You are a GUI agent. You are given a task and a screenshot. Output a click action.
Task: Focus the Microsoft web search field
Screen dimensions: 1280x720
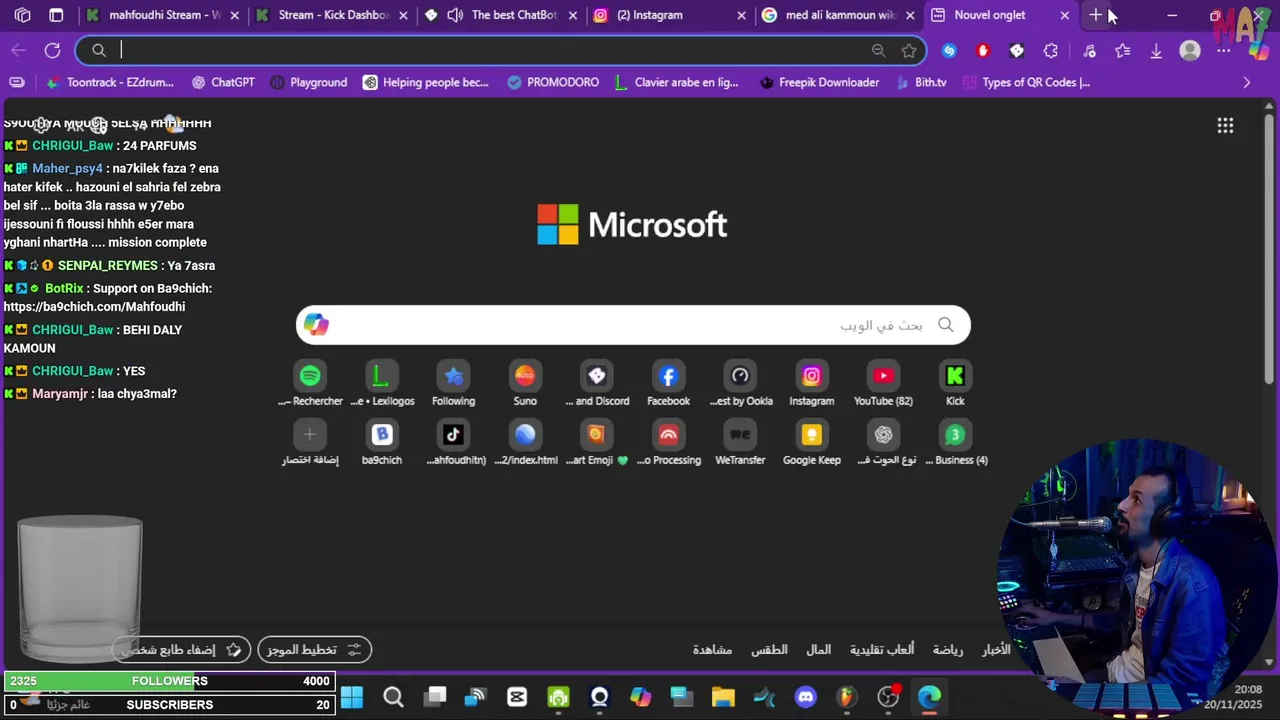[x=633, y=325]
